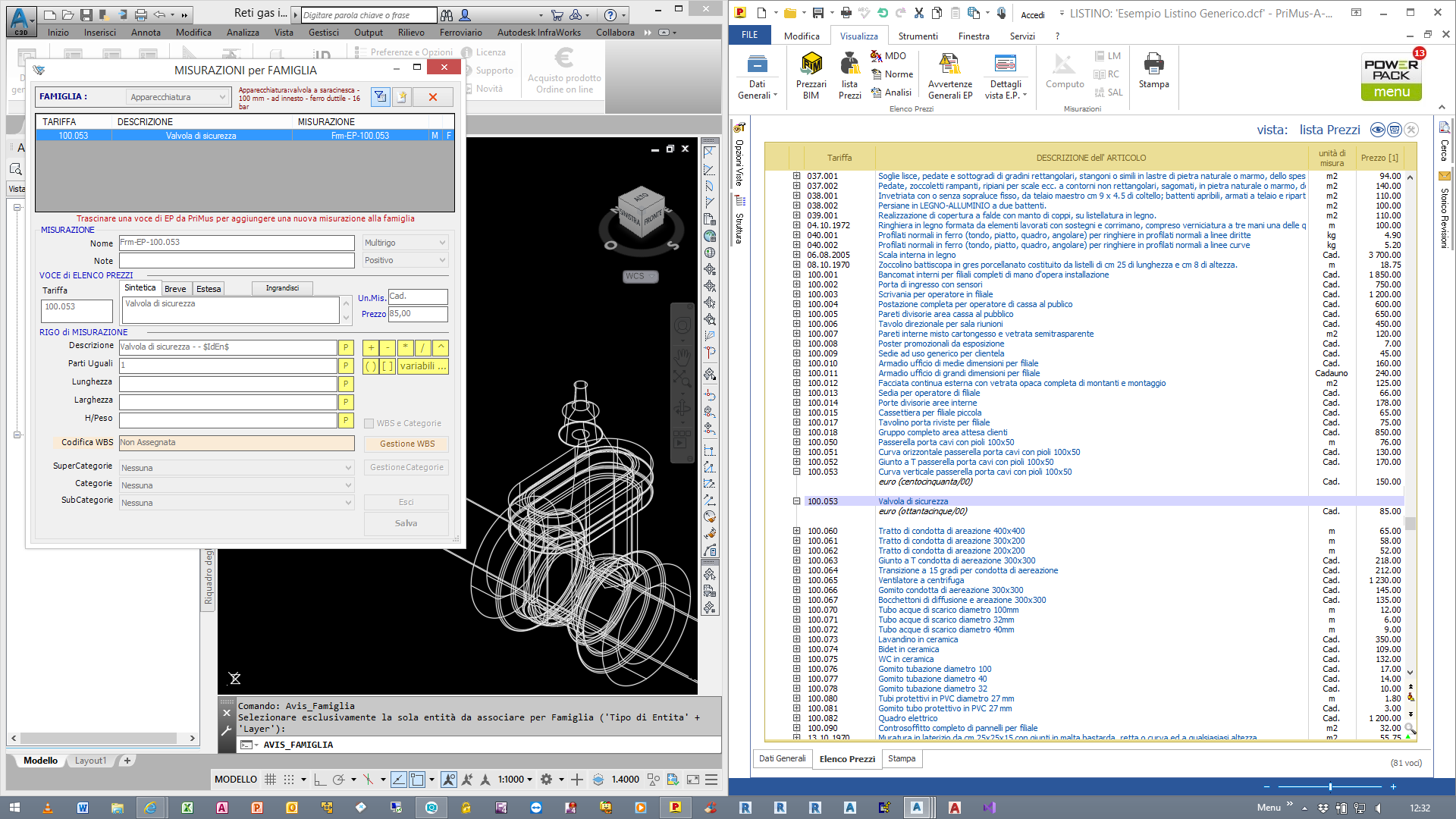Toggle the WBS e Categorie checkbox

point(369,424)
